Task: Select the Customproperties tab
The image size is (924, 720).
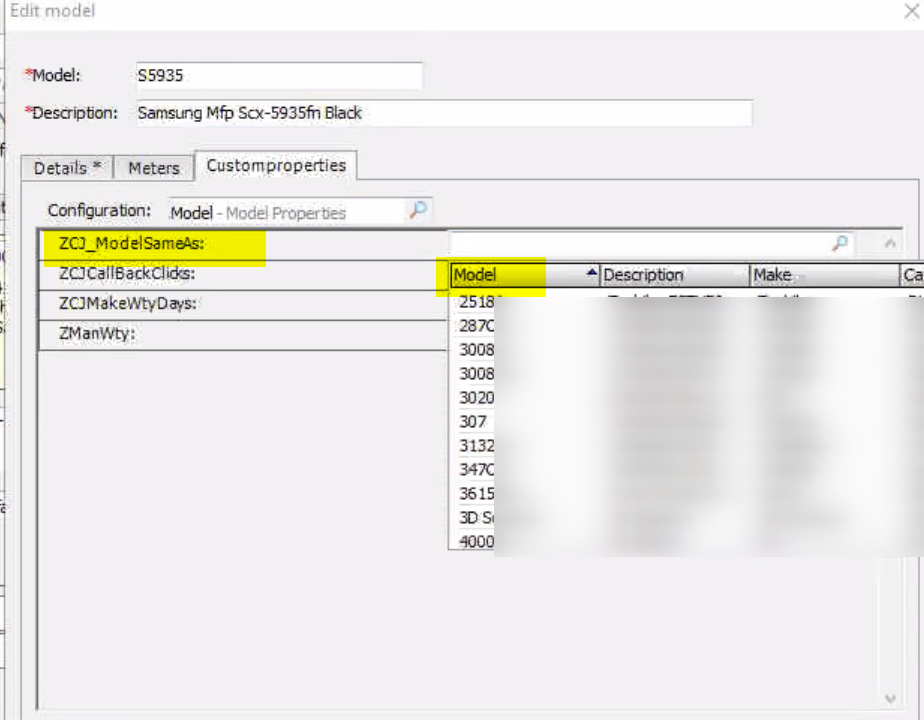Action: (276, 166)
